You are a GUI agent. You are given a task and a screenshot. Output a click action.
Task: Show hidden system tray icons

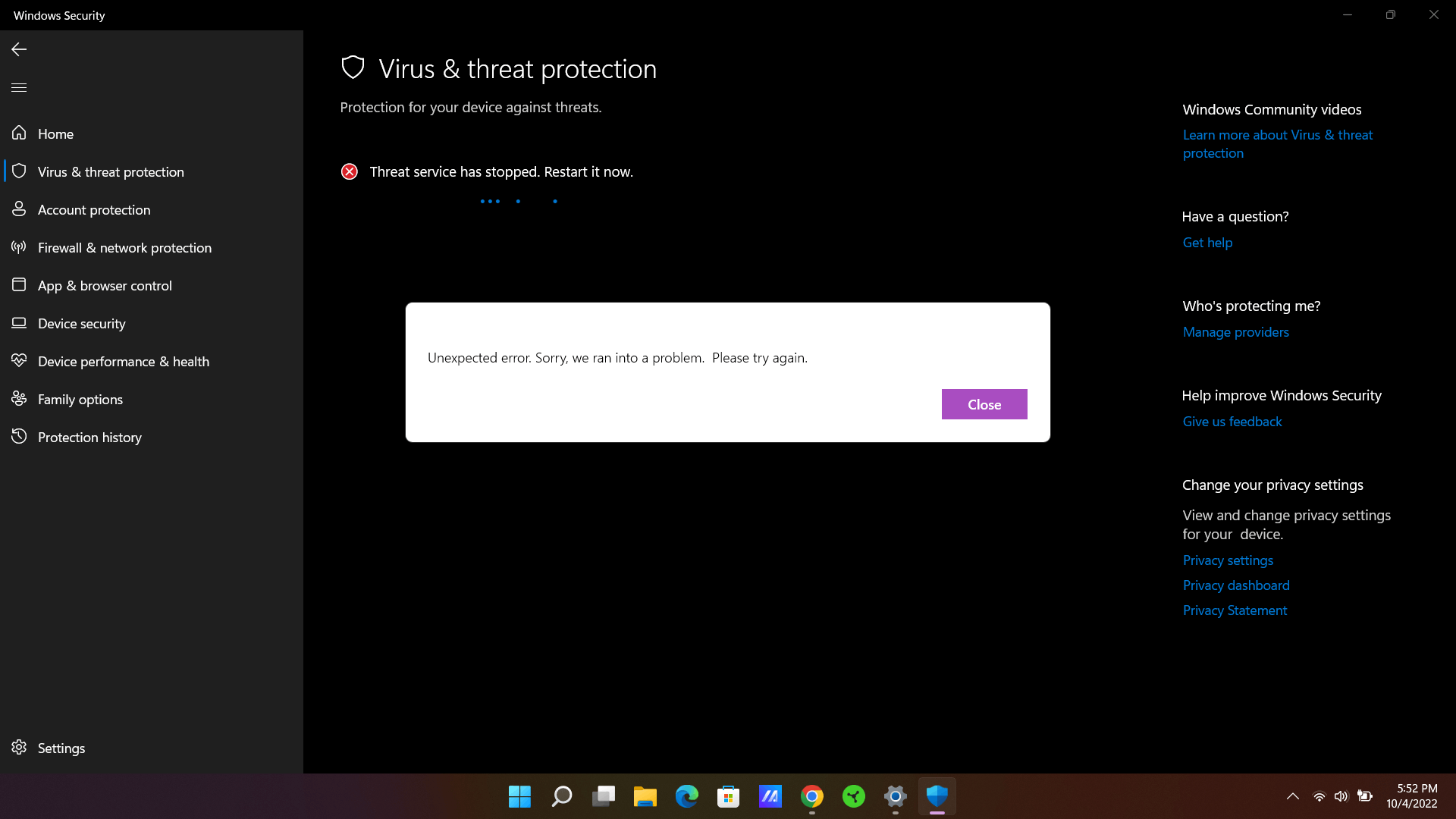1292,796
